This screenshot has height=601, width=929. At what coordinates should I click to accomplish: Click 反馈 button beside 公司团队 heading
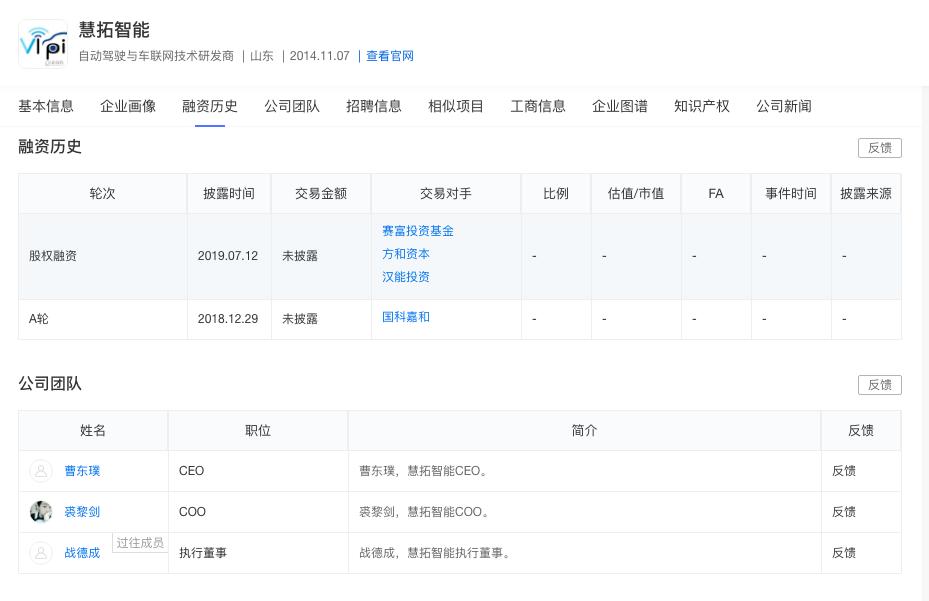[x=880, y=385]
